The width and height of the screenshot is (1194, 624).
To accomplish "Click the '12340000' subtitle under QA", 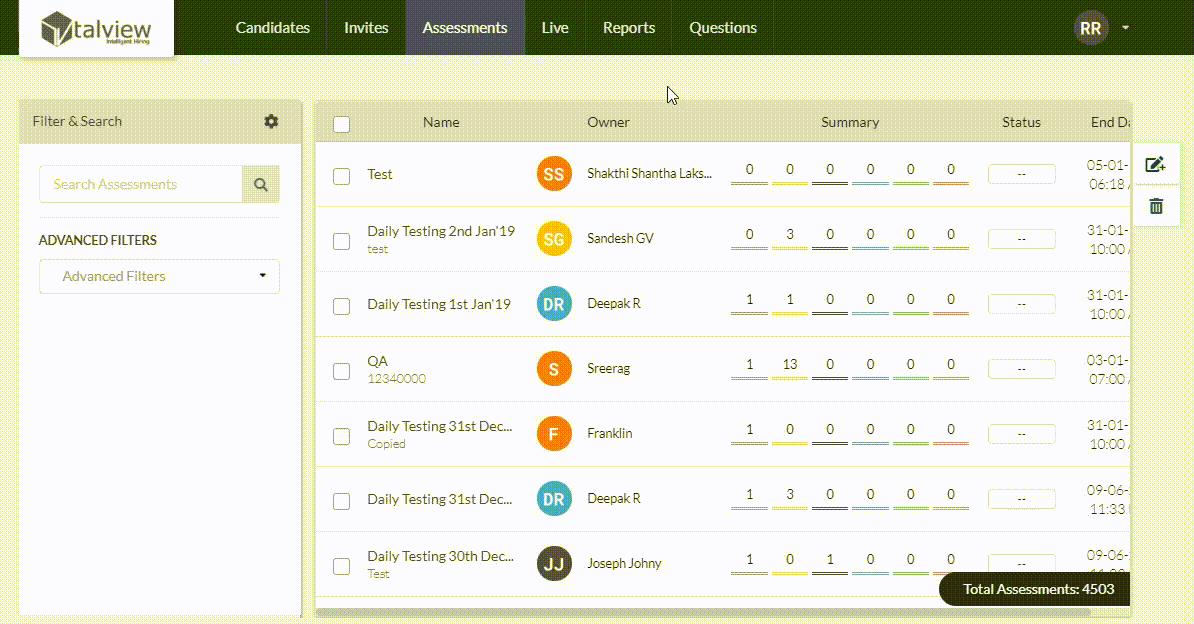I will [397, 379].
